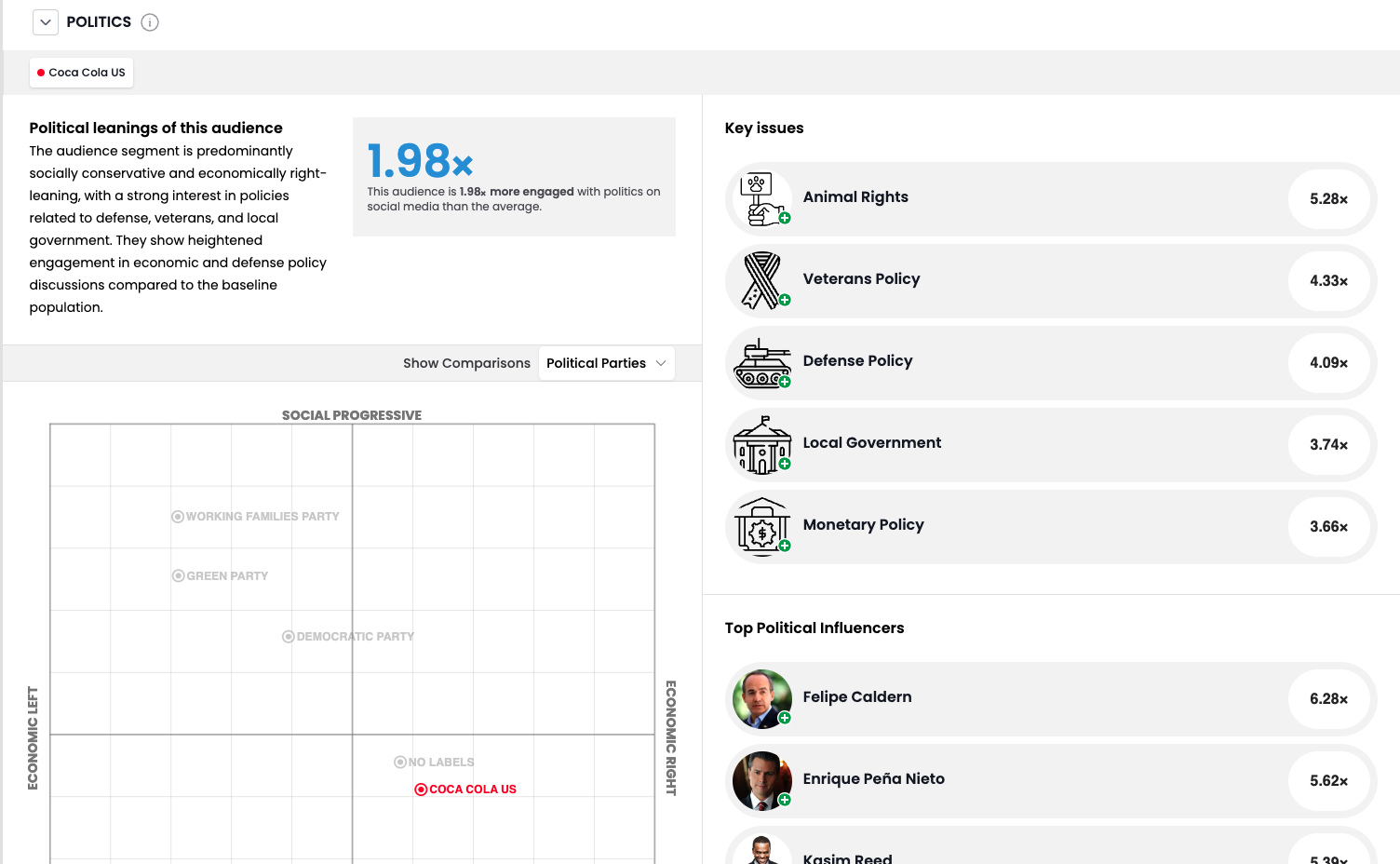The width and height of the screenshot is (1400, 864).
Task: Click the 4.09x Defense Policy score
Action: point(1328,363)
